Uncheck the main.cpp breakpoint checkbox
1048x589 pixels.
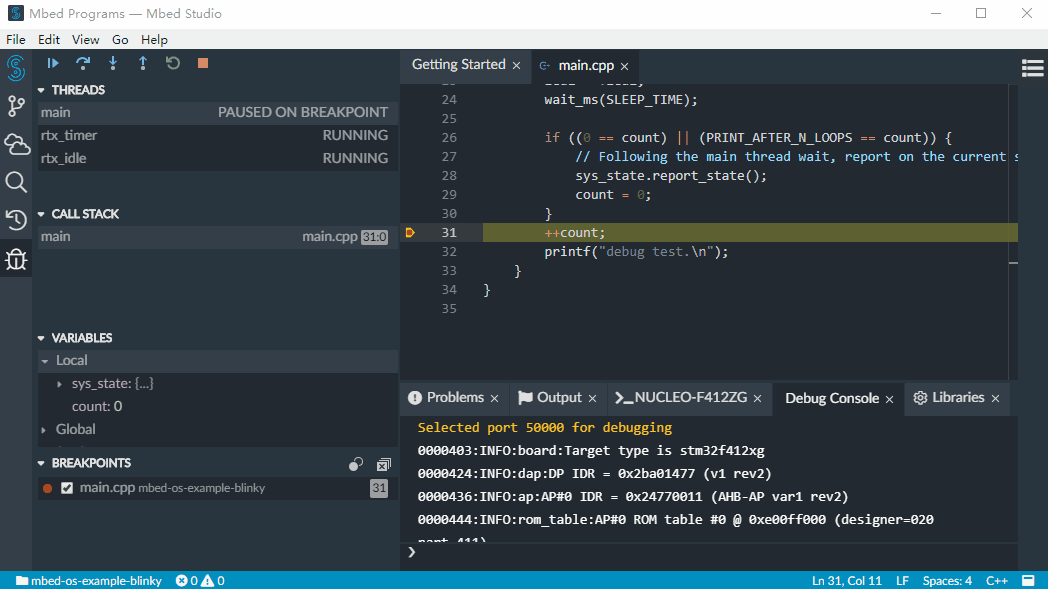tap(67, 488)
